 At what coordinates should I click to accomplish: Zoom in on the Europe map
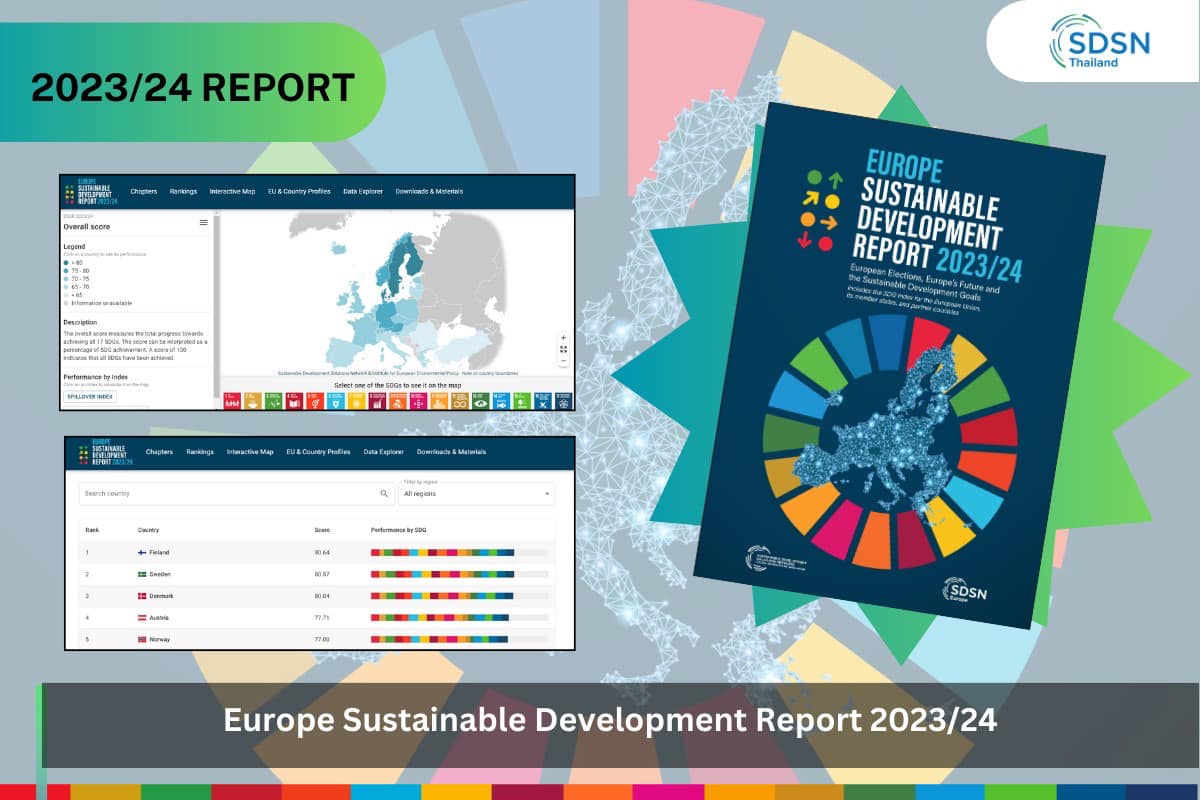(x=563, y=338)
